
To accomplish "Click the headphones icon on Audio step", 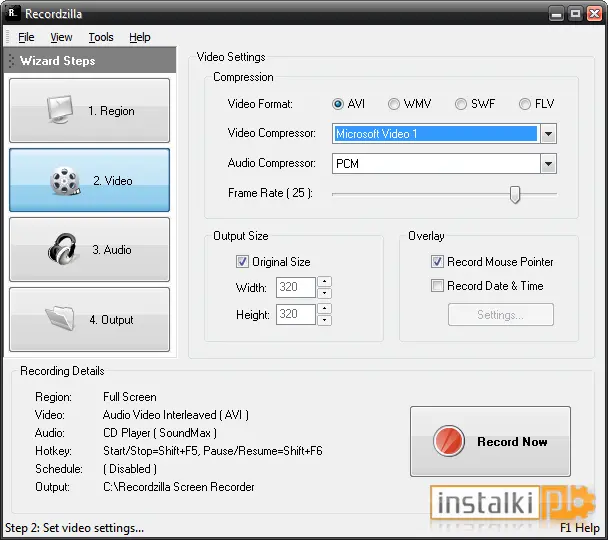I will click(x=62, y=249).
